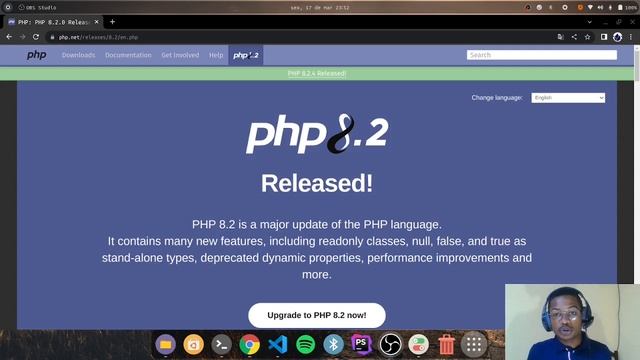
Task: Open the Get Involved menu item
Action: (180, 55)
